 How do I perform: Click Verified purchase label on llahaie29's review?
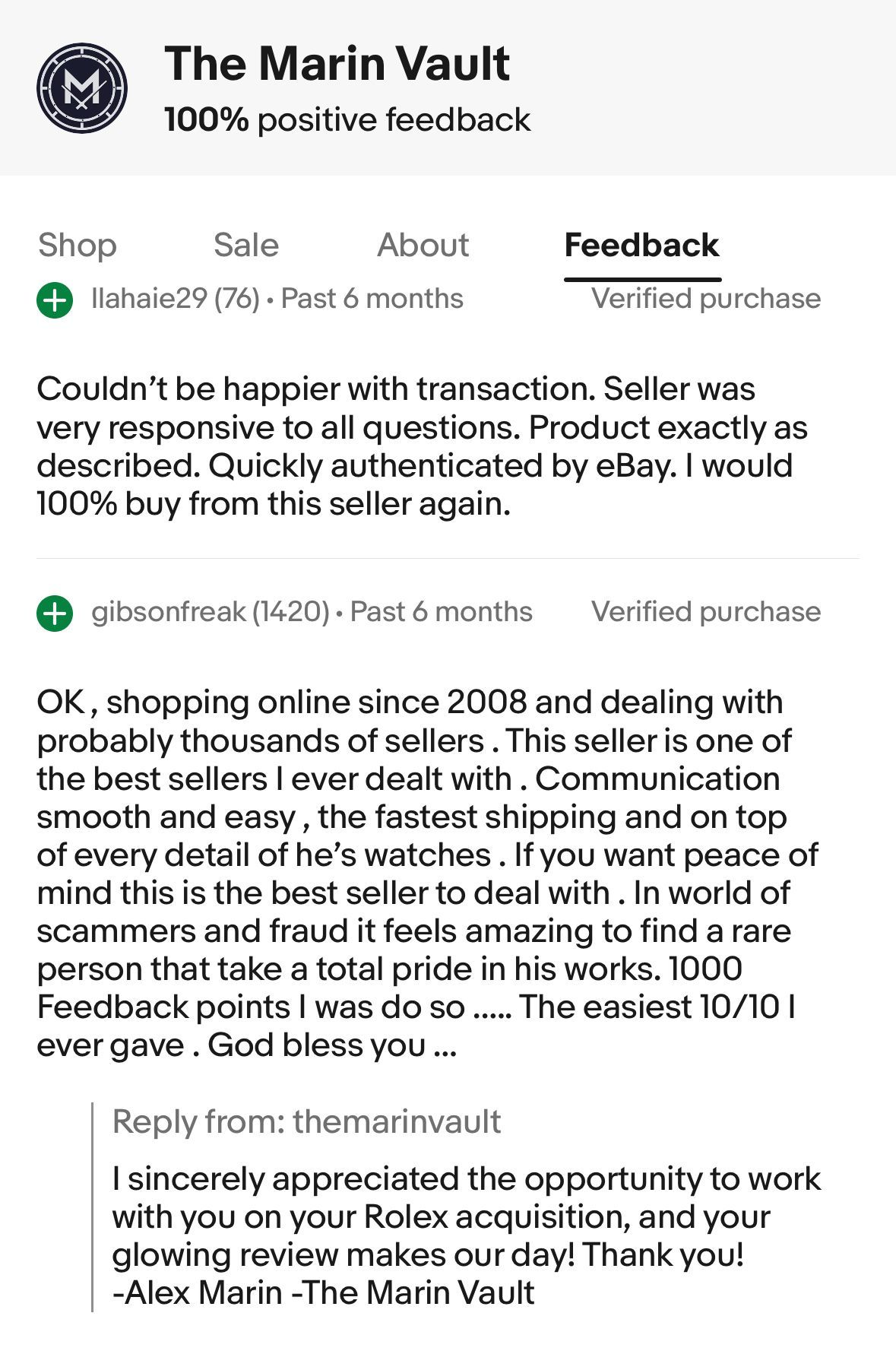pos(705,299)
